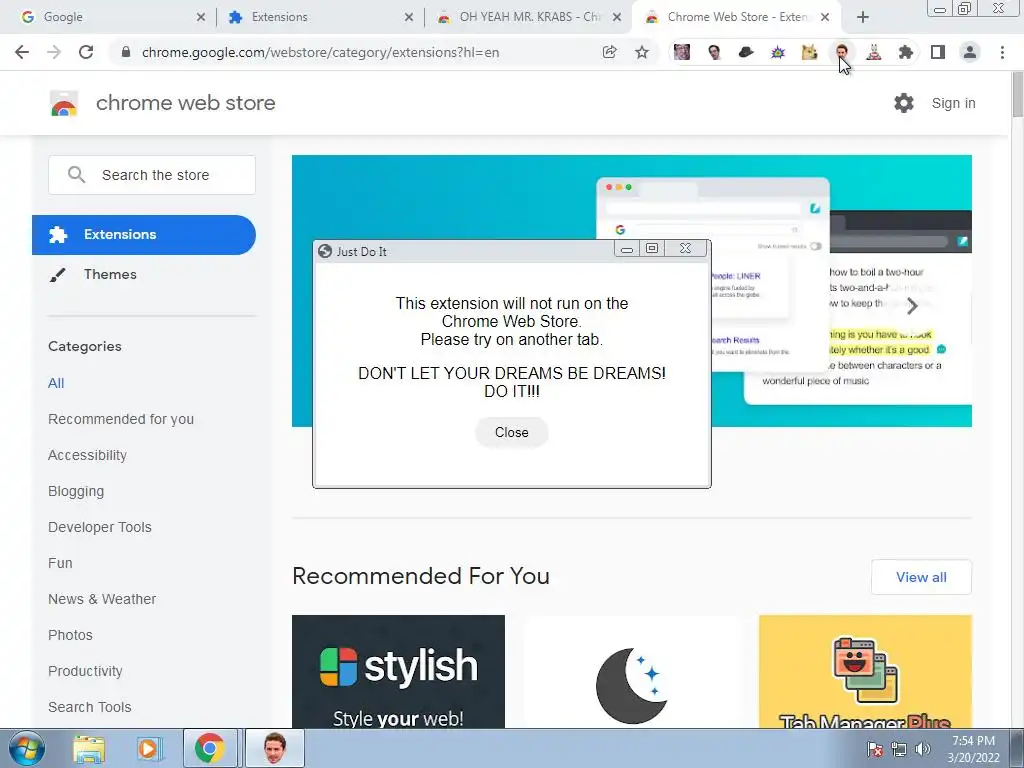Screen dimensions: 1024x768
Task: Select Recommended for you category
Action: point(121,419)
